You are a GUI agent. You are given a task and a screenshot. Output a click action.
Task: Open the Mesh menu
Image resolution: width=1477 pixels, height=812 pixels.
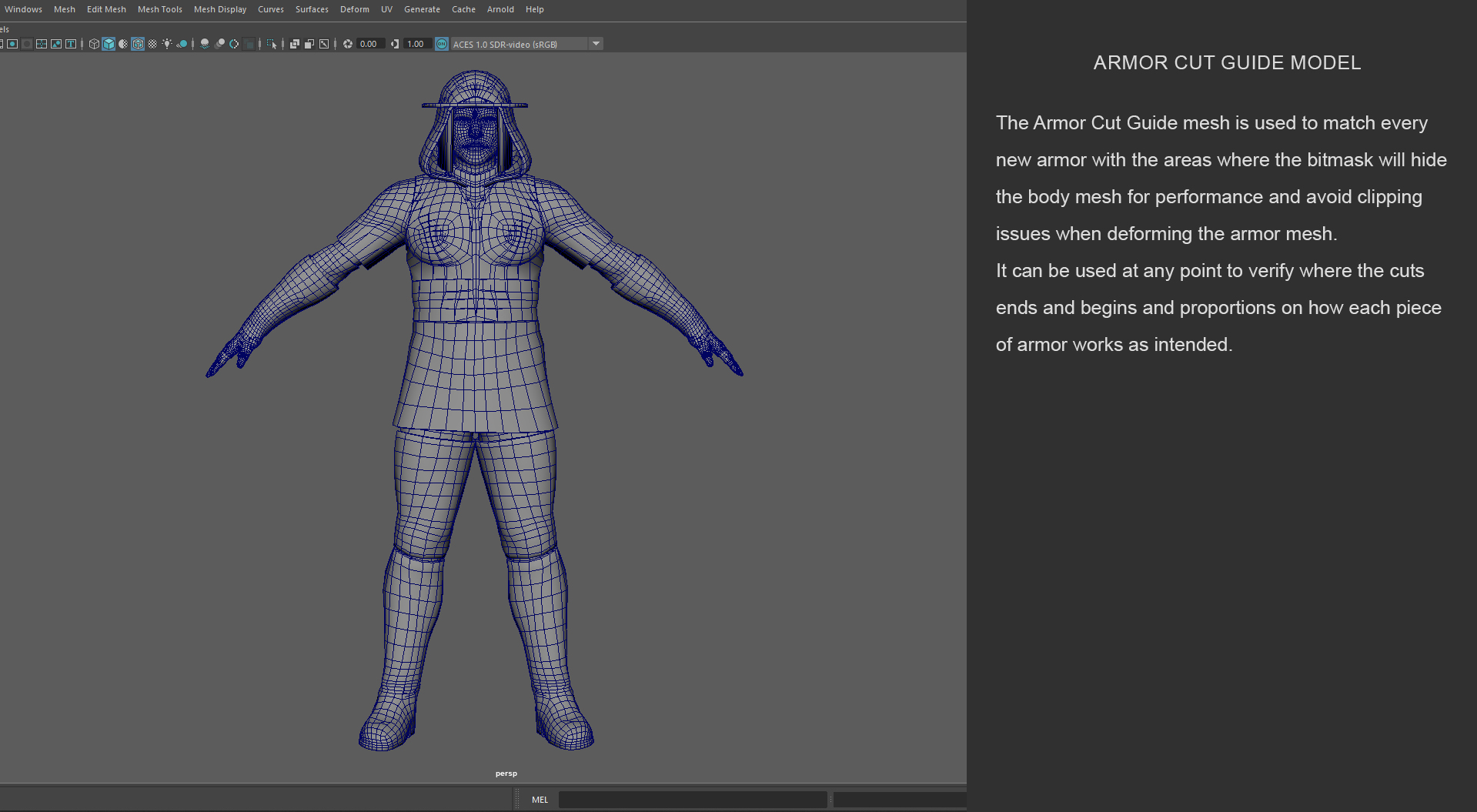coord(65,9)
